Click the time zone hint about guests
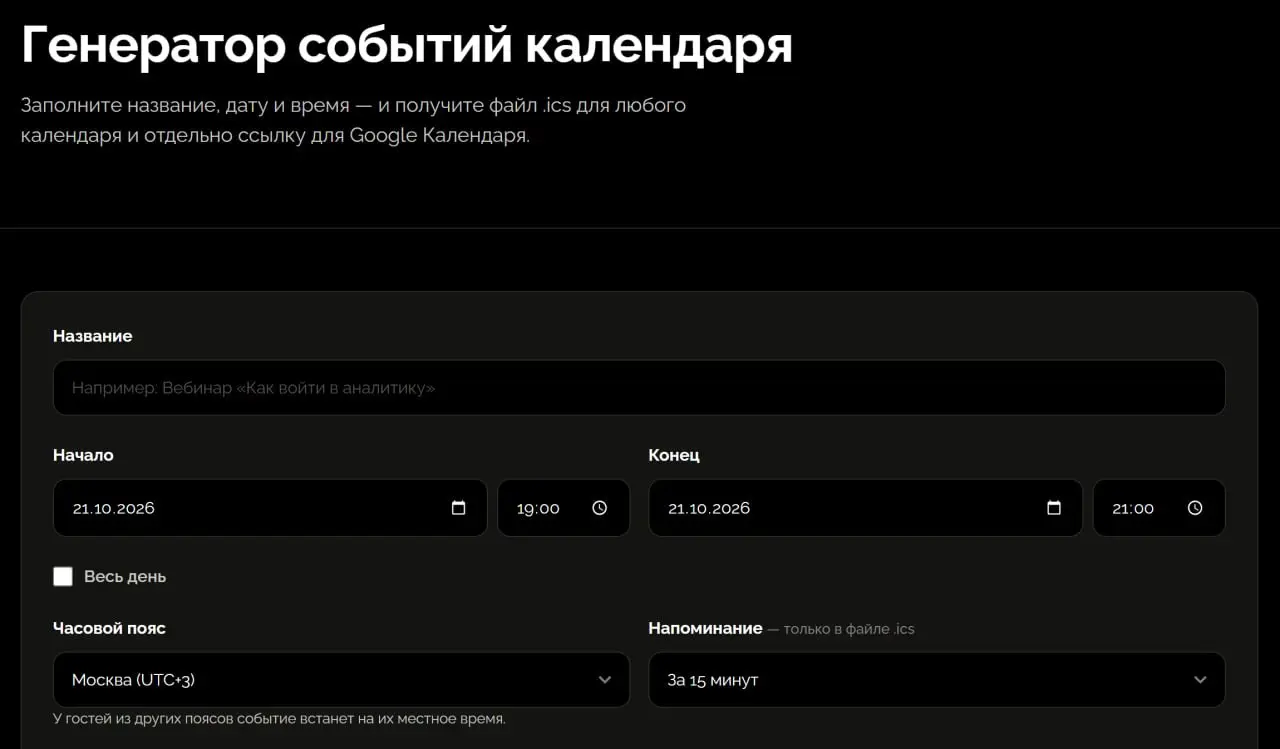Viewport: 1280px width, 749px height. coord(279,718)
